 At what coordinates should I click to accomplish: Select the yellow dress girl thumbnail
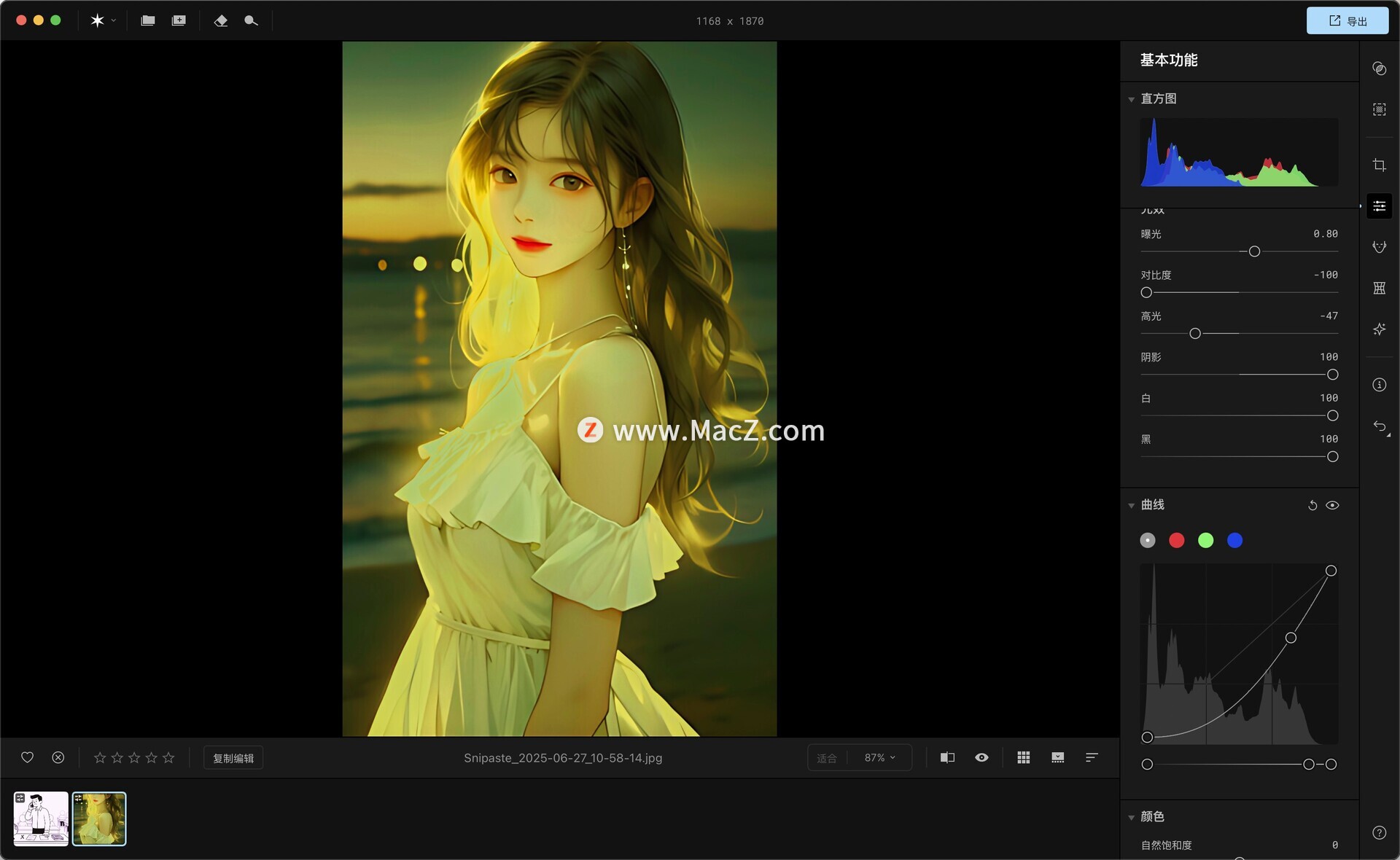99,818
